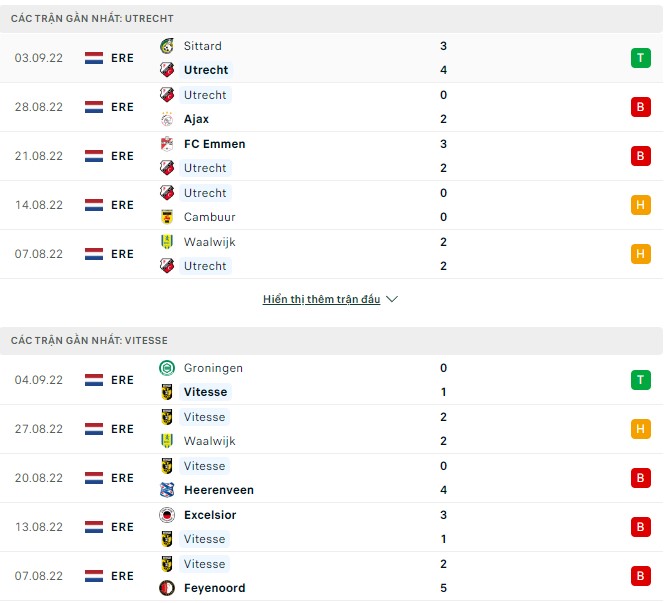Click red B badge for Utrecht-Ajax match
Screen dimensions: 672x603
click(x=640, y=107)
